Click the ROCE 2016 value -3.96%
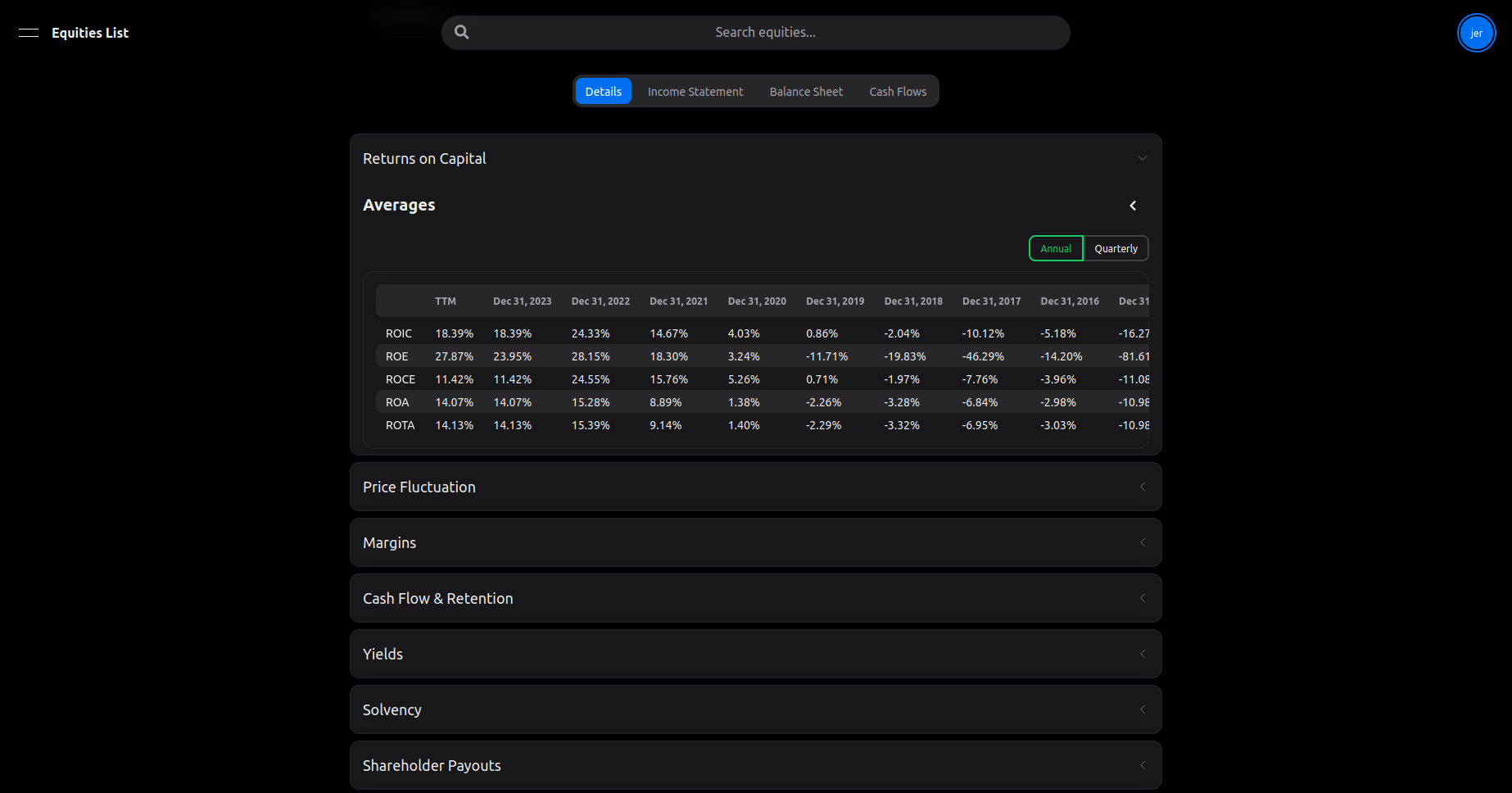This screenshot has width=1512, height=793. click(1058, 379)
